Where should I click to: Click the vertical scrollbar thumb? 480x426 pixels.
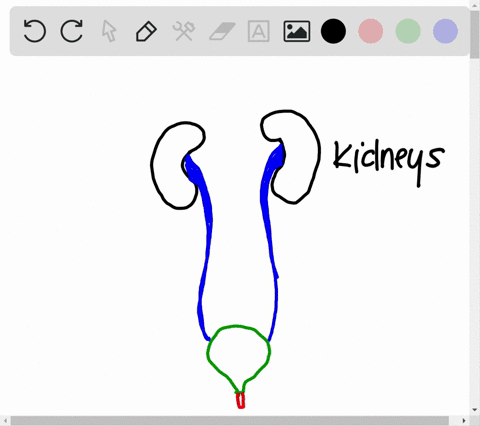coord(475,34)
